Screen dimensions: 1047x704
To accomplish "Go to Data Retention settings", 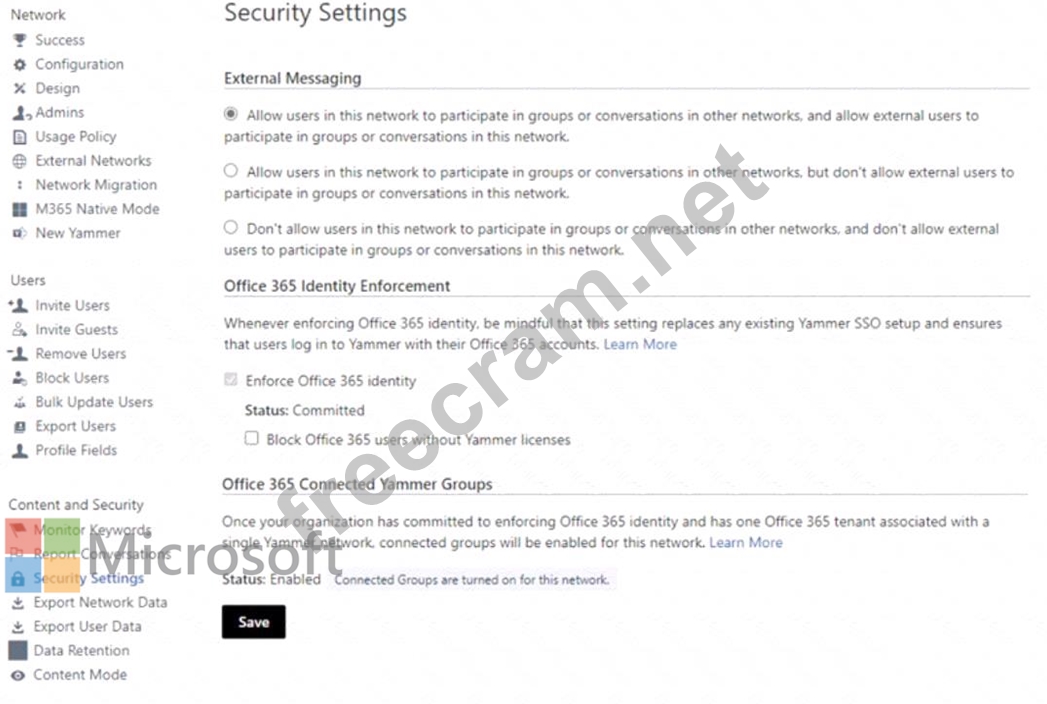I will [x=81, y=651].
